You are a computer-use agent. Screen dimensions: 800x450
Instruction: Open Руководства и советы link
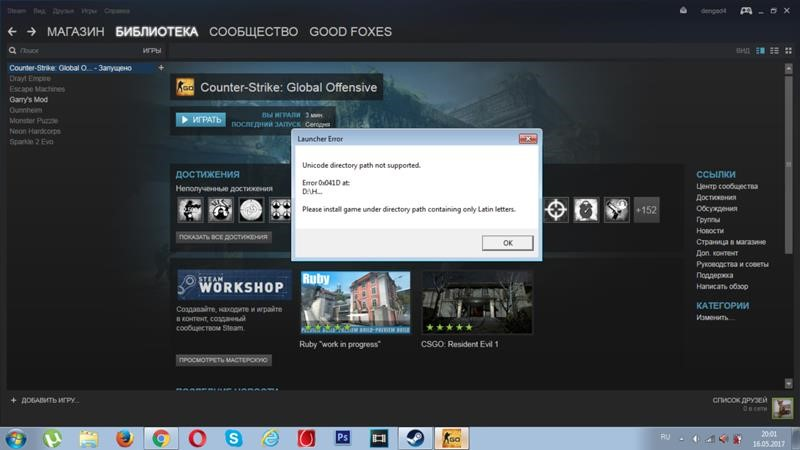(732, 264)
